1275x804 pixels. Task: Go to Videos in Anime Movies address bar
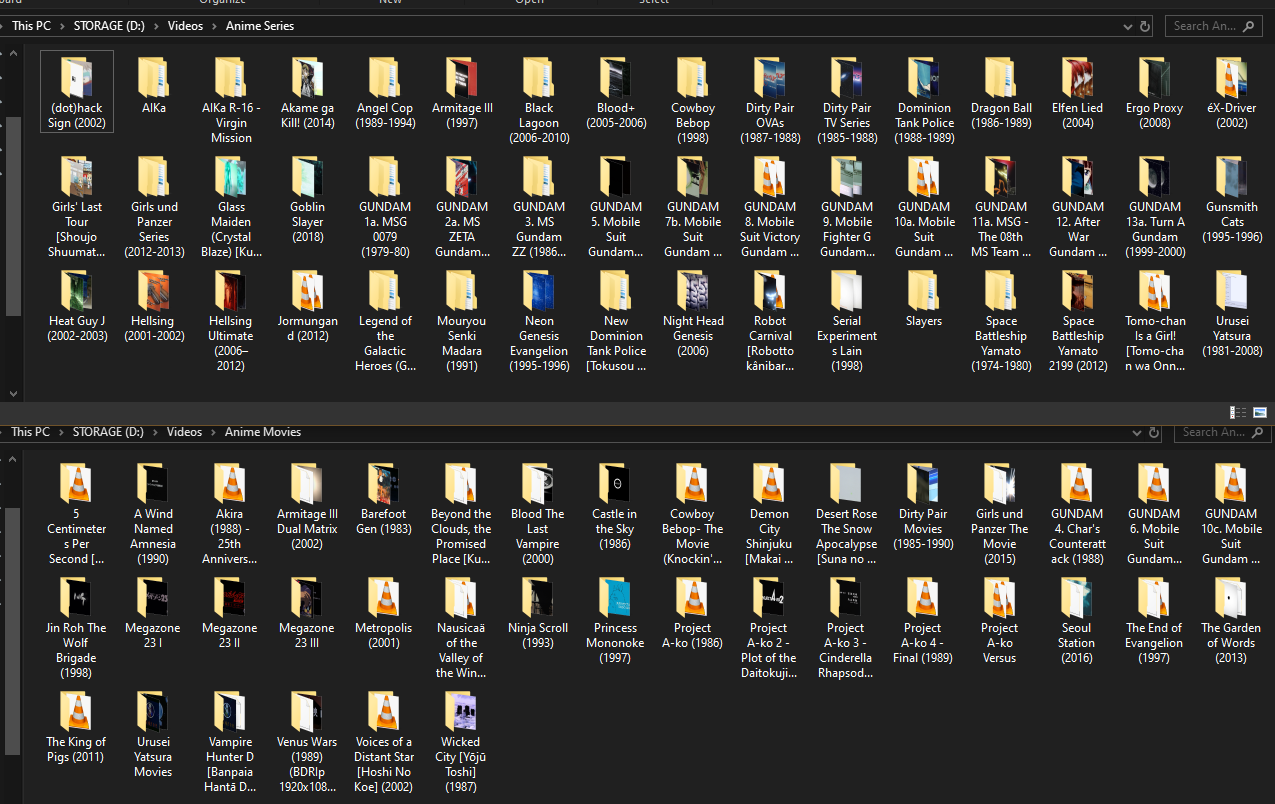coord(185,432)
